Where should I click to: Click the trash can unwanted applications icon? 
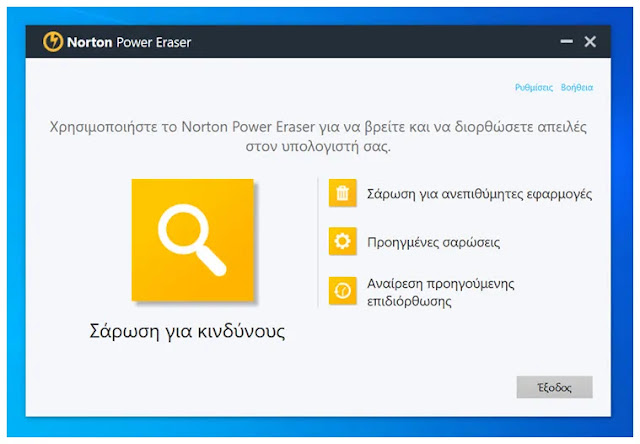coord(342,193)
